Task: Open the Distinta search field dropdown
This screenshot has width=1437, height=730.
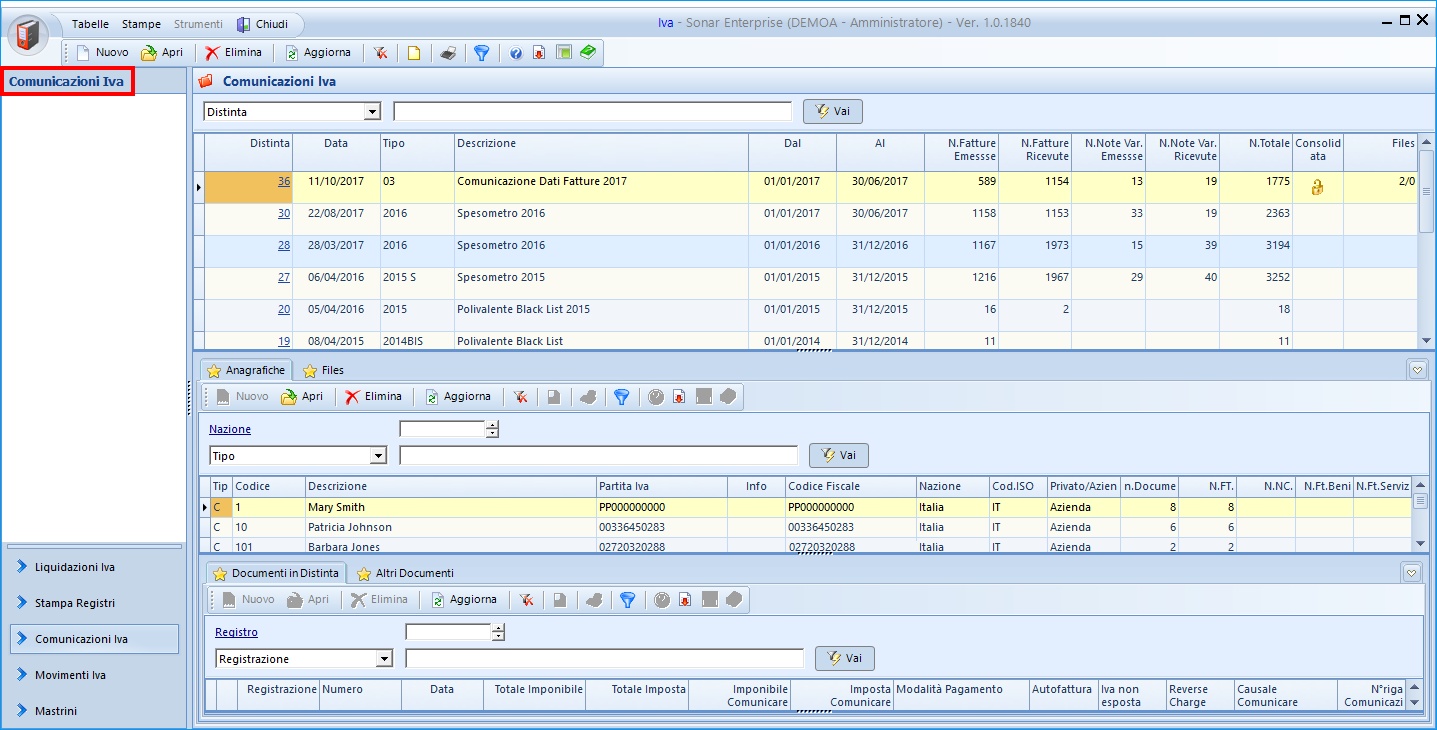Action: [372, 112]
